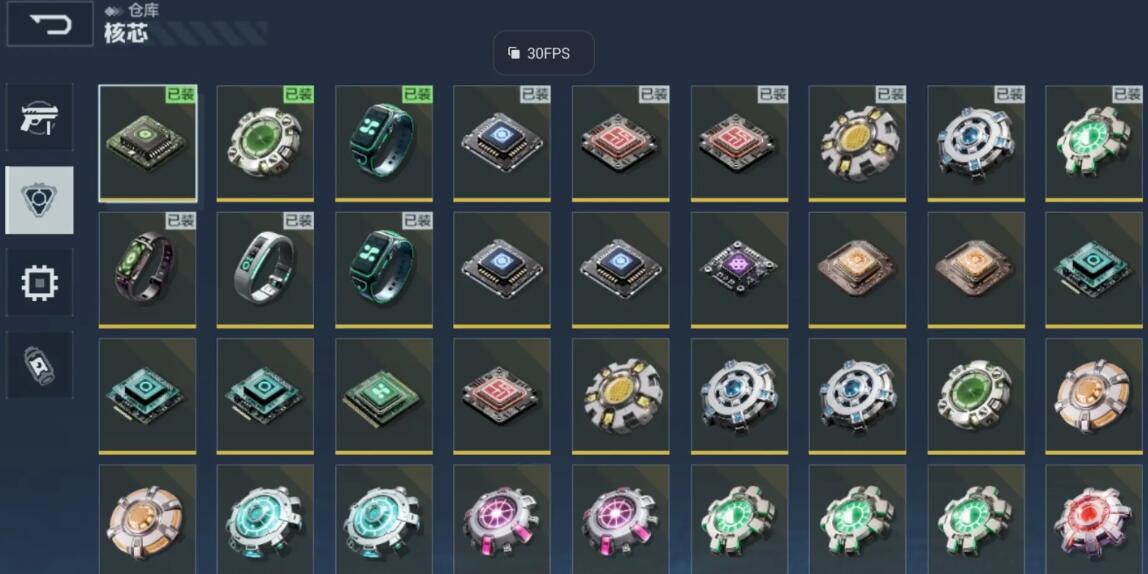Screen dimensions: 1148x574
Task: Select the highlighted green chip core
Action: [x=148, y=143]
